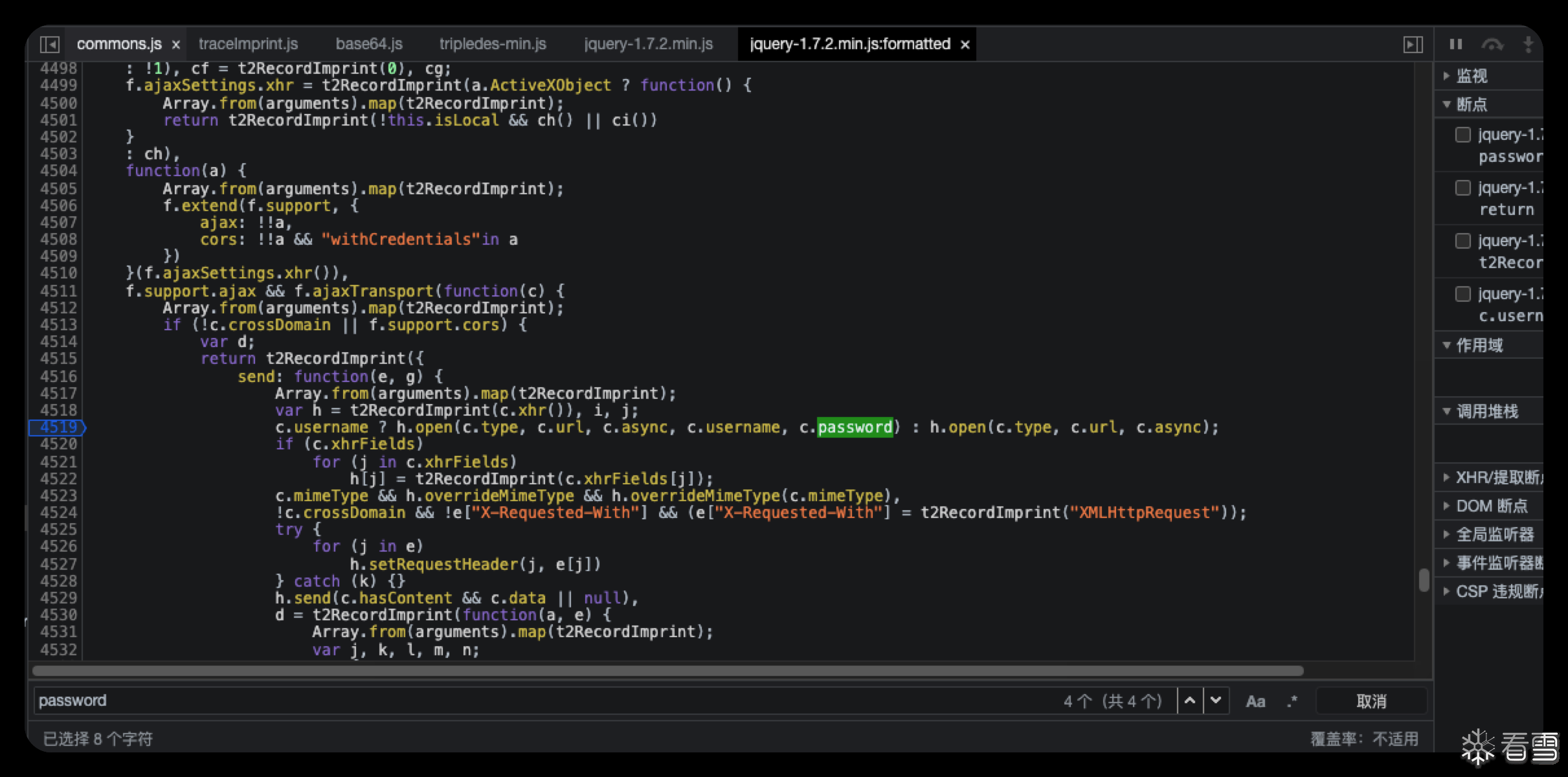
Task: Enable the 'return' breakpoint checkbox
Action: tap(1463, 188)
